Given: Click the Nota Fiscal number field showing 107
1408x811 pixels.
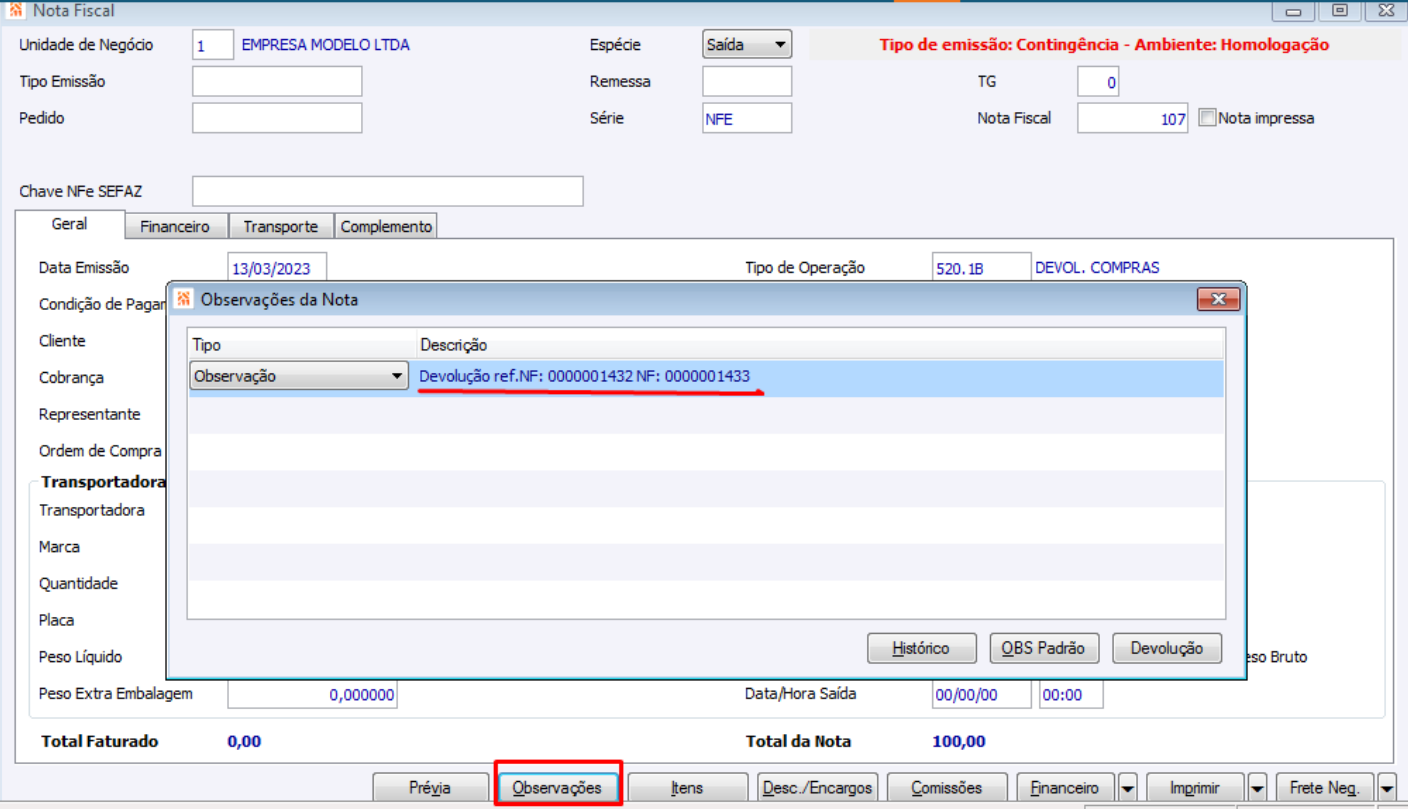Looking at the screenshot, I should [1133, 118].
